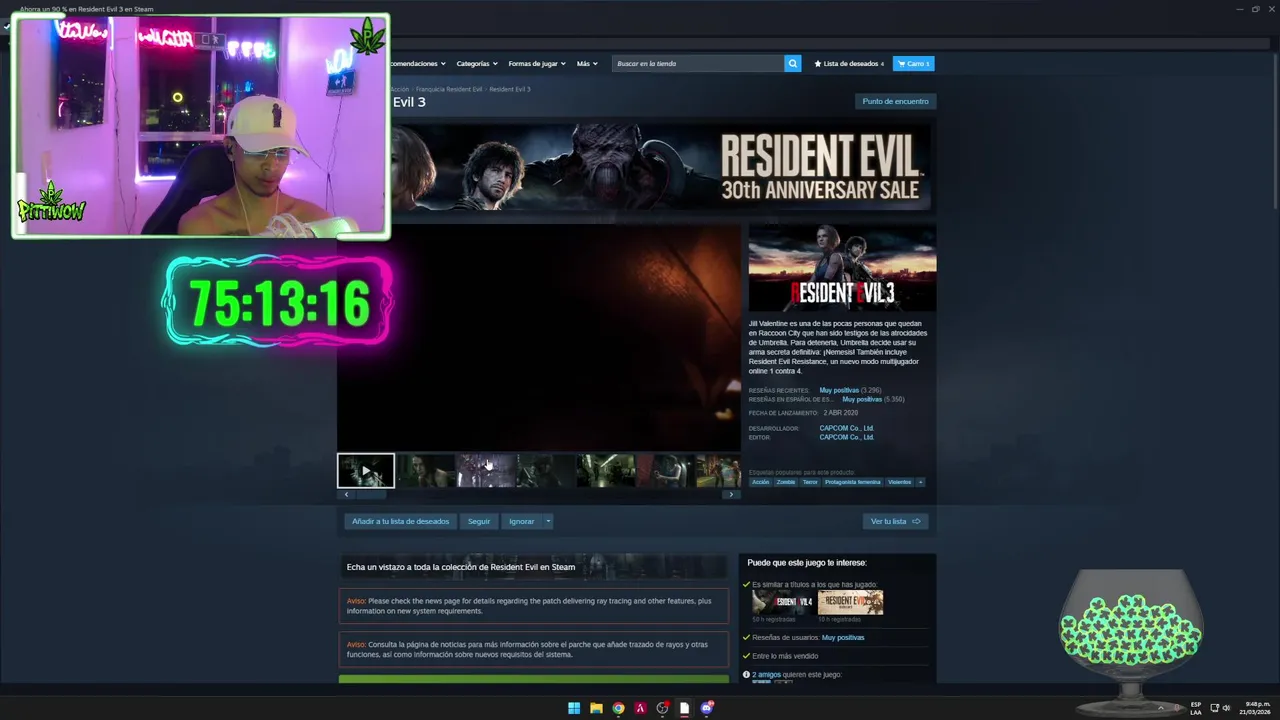Expand the Más menu
Screen dimensions: 1280x720
pos(587,63)
